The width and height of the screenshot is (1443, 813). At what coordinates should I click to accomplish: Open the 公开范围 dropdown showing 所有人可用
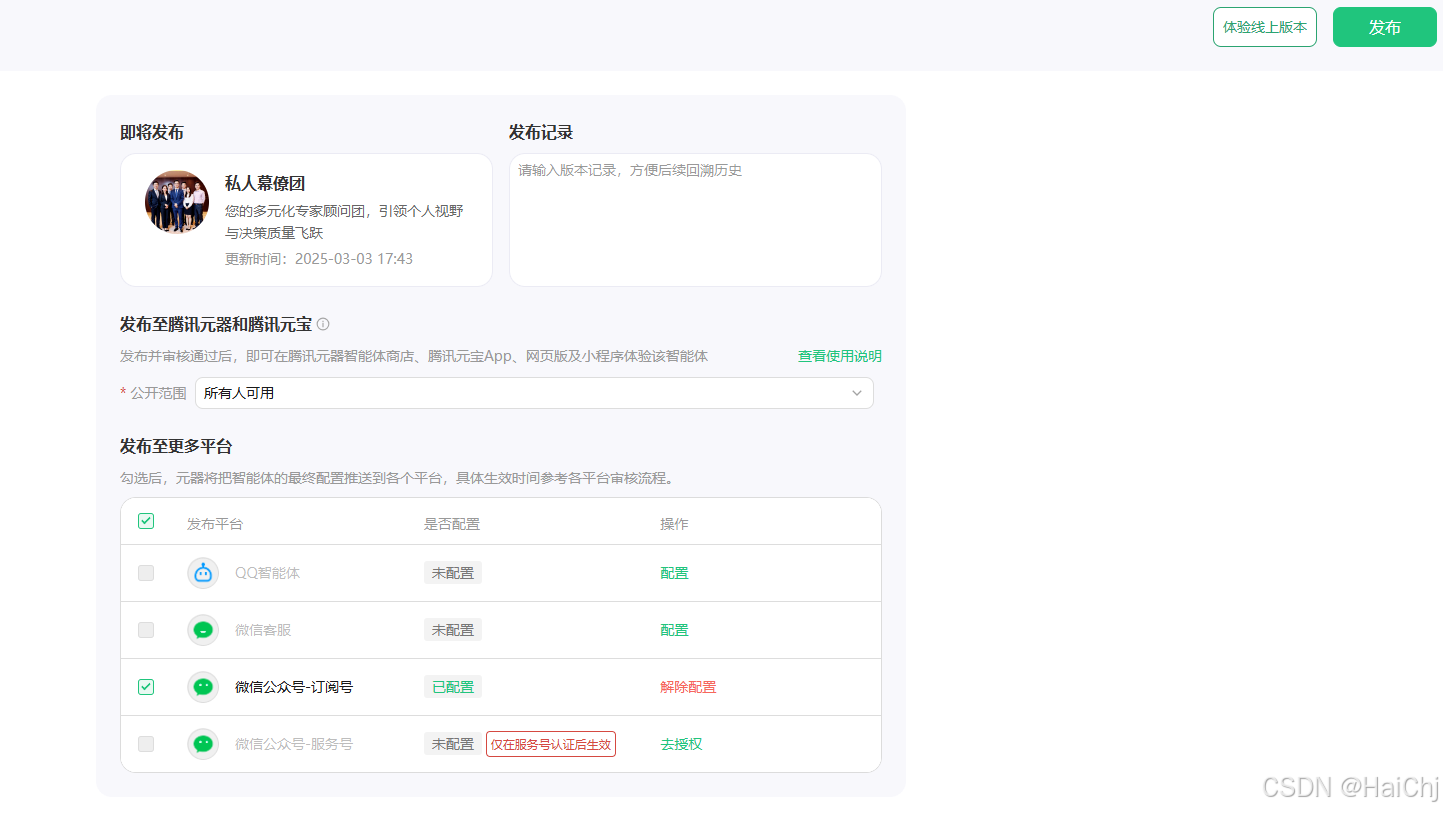tap(534, 393)
